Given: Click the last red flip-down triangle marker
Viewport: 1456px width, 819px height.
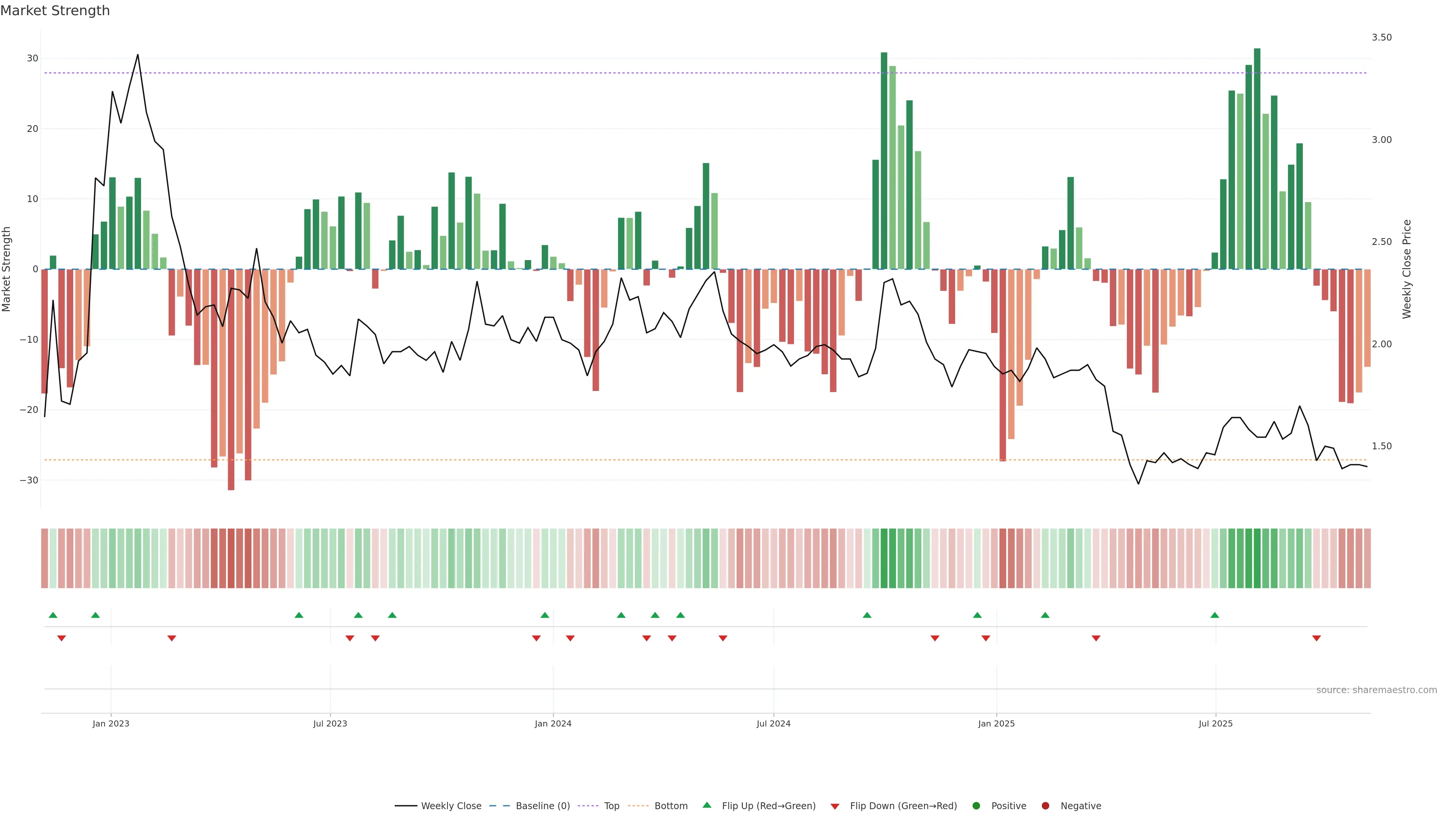Looking at the screenshot, I should [1316, 638].
